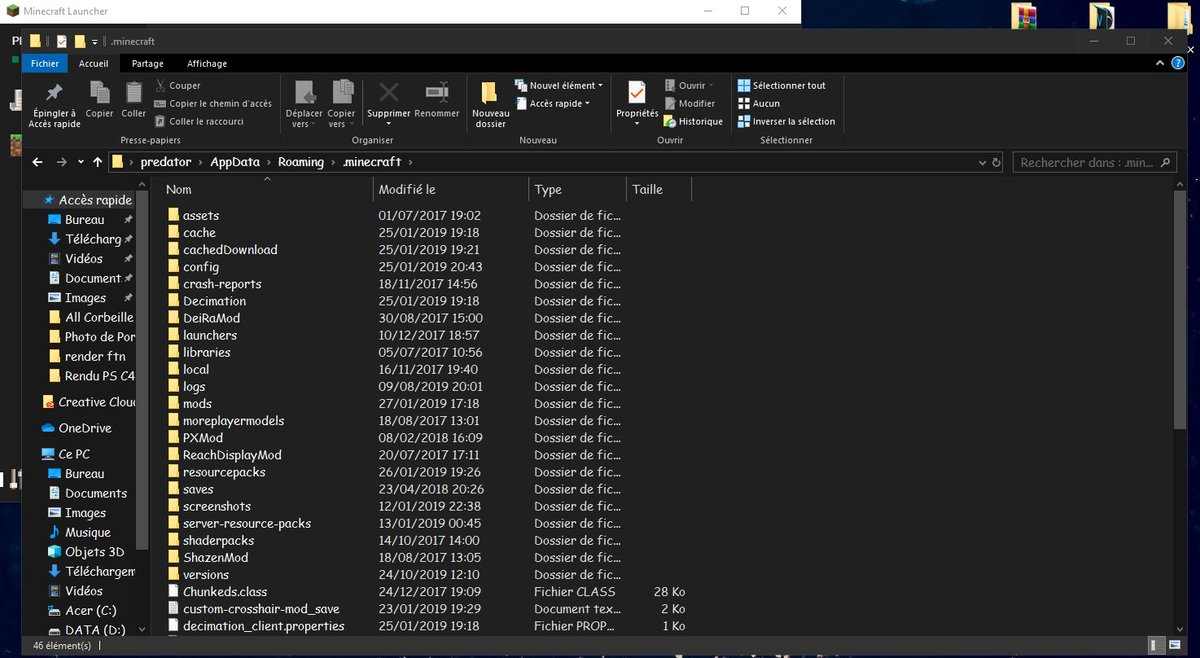Image resolution: width=1200 pixels, height=658 pixels.
Task: Click predator in the address breadcrumb
Action: [166, 162]
